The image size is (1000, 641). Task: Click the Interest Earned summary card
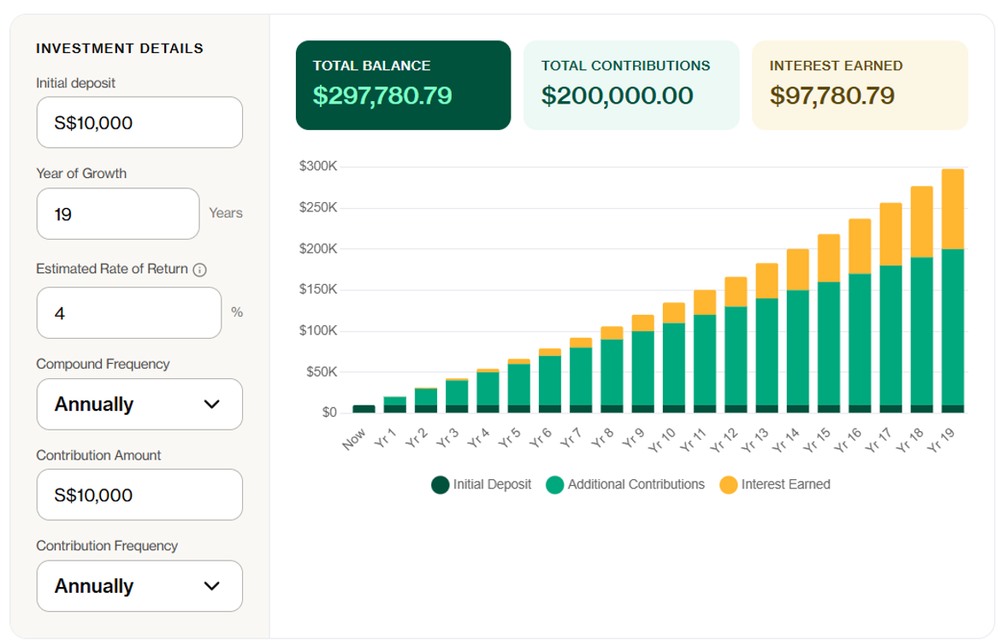point(860,85)
